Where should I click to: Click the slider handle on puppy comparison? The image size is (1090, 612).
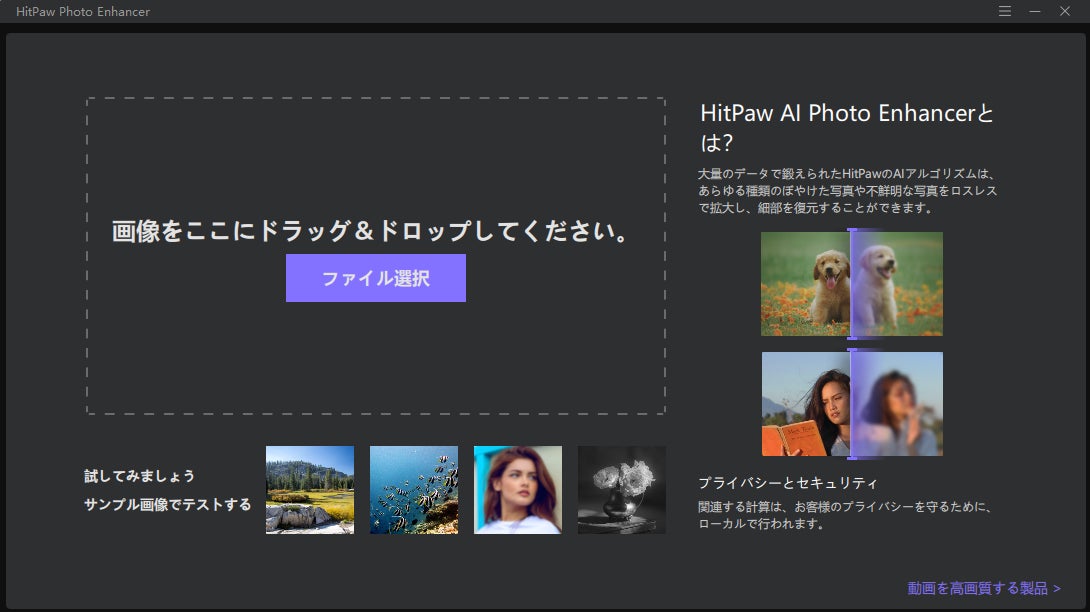click(x=852, y=284)
